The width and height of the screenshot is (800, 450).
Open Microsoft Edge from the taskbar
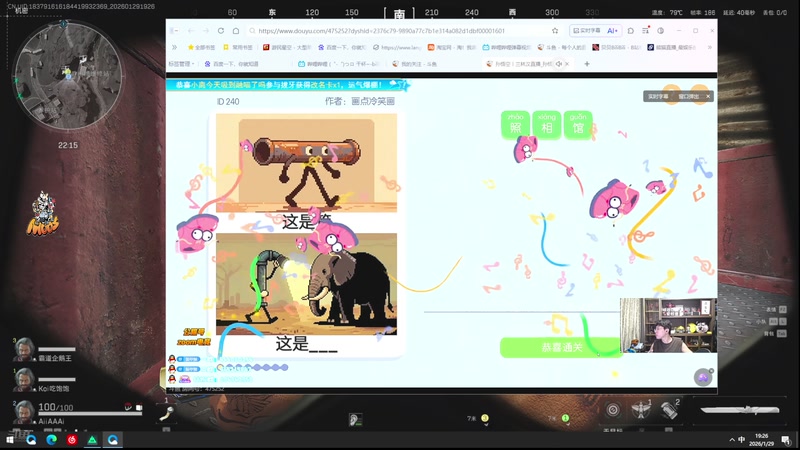(x=52, y=439)
